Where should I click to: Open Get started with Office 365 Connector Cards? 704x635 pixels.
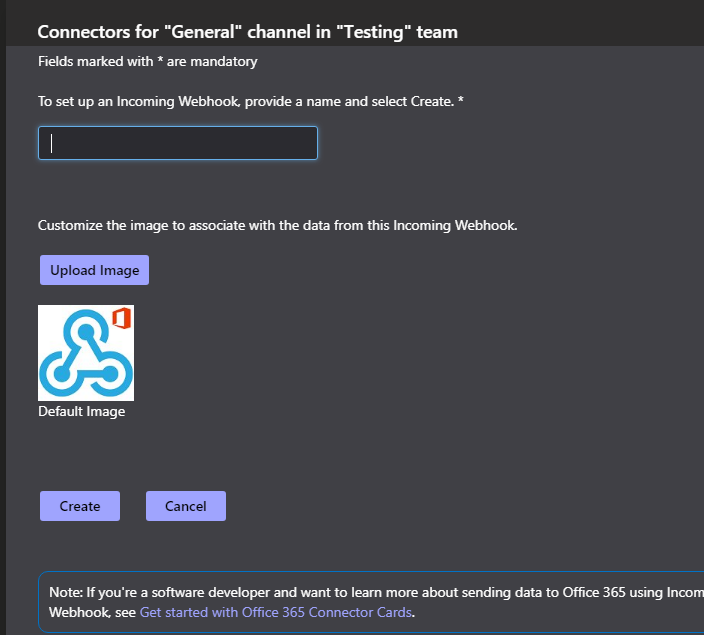coord(276,612)
